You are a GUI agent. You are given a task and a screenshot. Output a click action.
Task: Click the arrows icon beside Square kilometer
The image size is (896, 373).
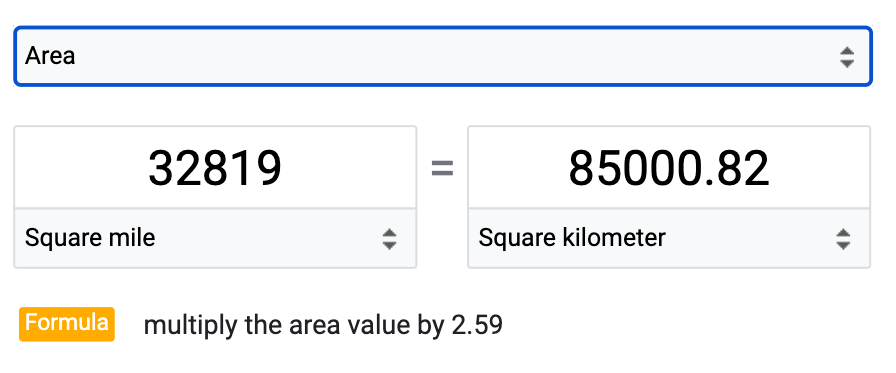(843, 239)
